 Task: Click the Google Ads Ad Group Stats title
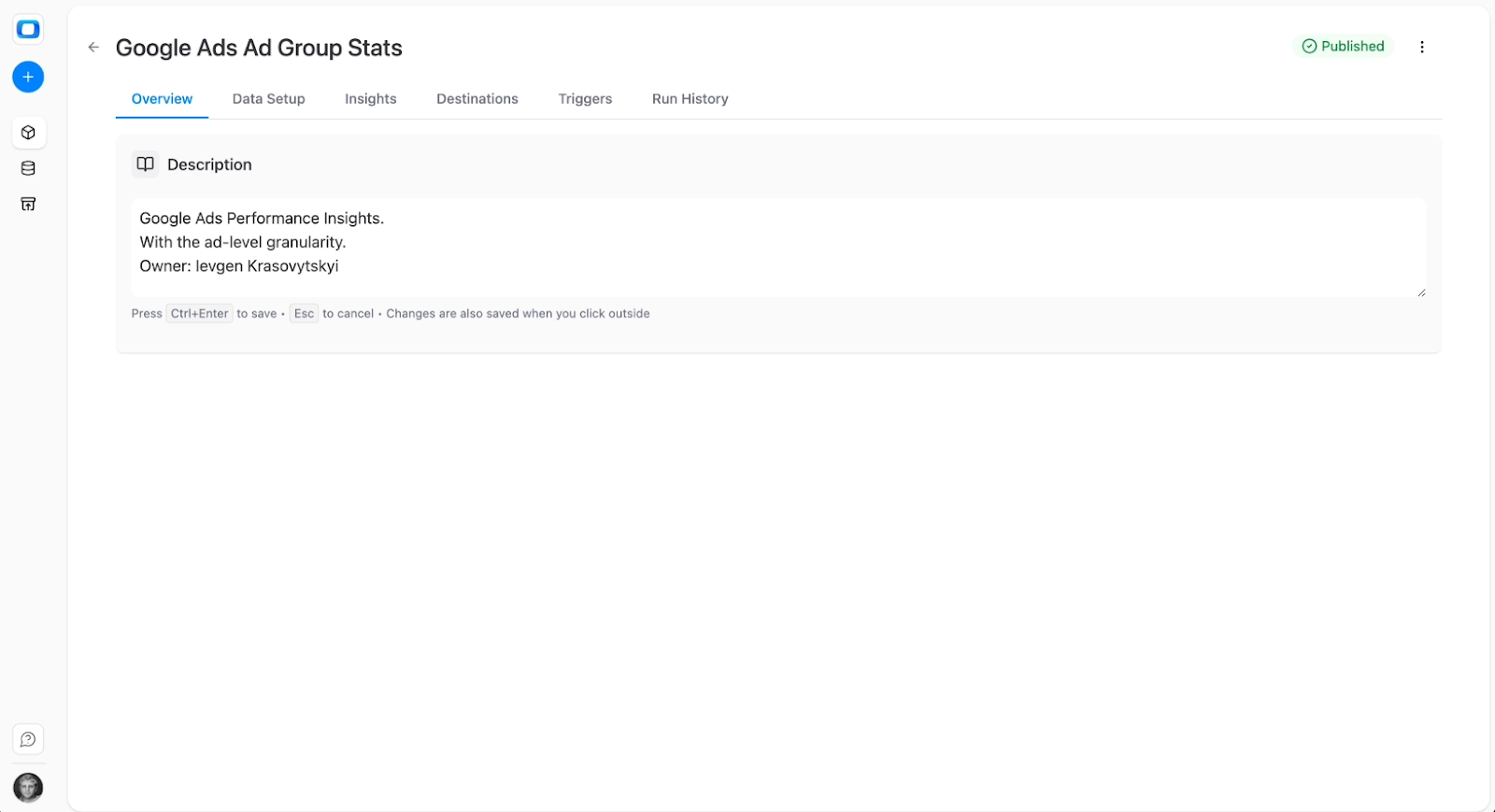coord(259,48)
